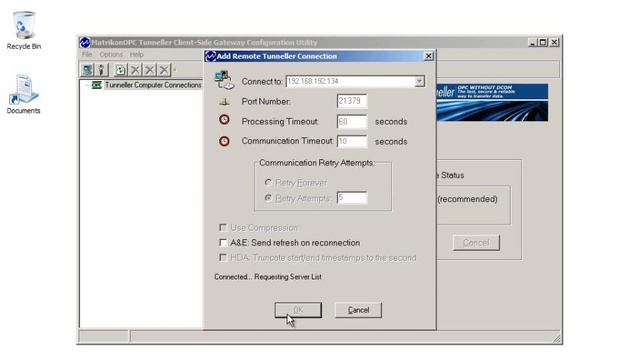The width and height of the screenshot is (640, 360).
Task: Click the networked computers icon beside Connect to
Action: [x=224, y=80]
